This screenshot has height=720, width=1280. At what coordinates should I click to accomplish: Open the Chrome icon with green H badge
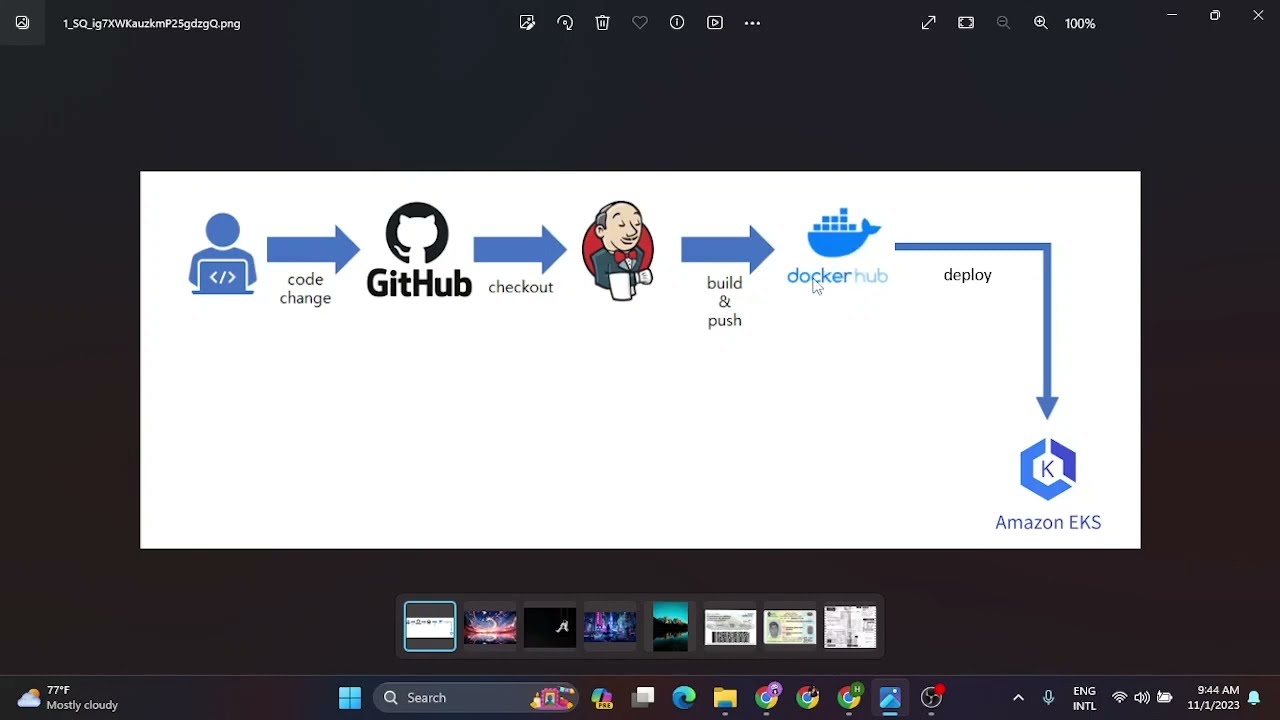(849, 698)
